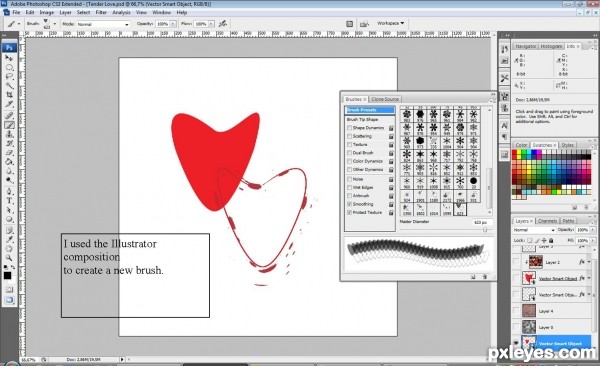Expand Layer 2 effects arrow
This screenshot has height=366, width=600.
point(590,262)
